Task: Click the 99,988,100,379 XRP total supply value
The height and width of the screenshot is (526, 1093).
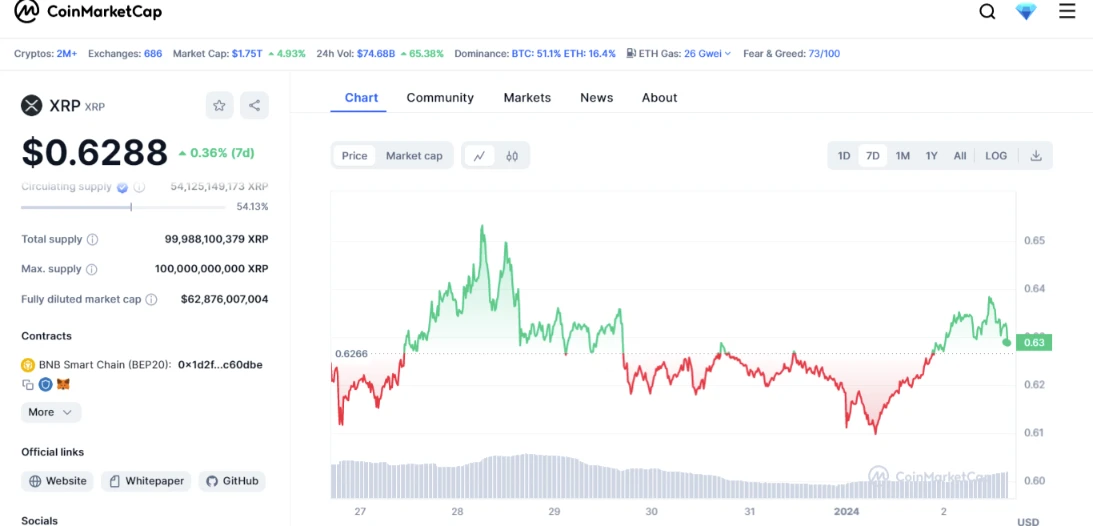Action: [x=217, y=239]
